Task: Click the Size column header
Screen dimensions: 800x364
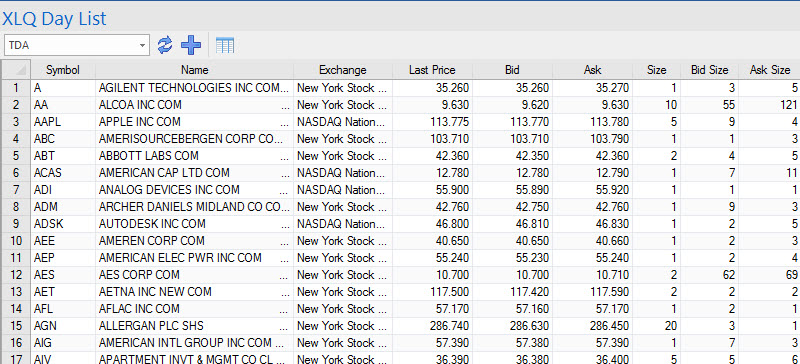Action: (x=657, y=70)
